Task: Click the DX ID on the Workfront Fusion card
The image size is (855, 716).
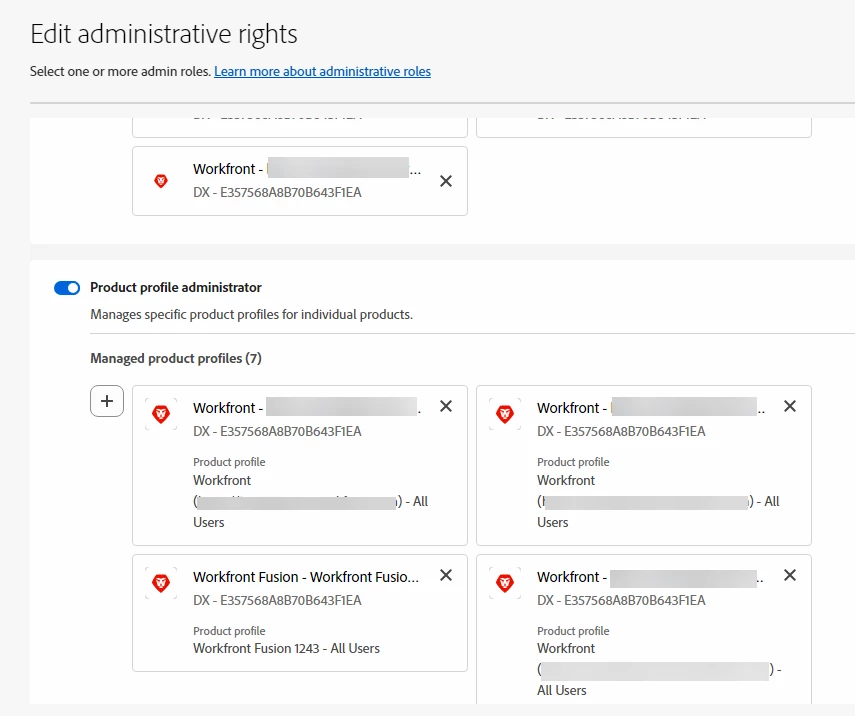Action: [x=277, y=600]
